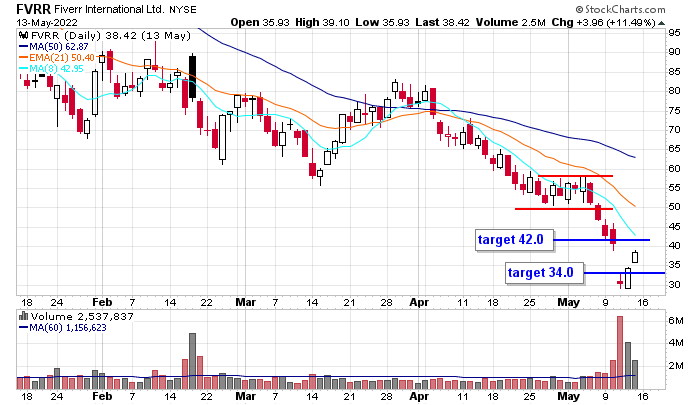Click the 95 price axis label
The height and width of the screenshot is (405, 700).
[674, 33]
